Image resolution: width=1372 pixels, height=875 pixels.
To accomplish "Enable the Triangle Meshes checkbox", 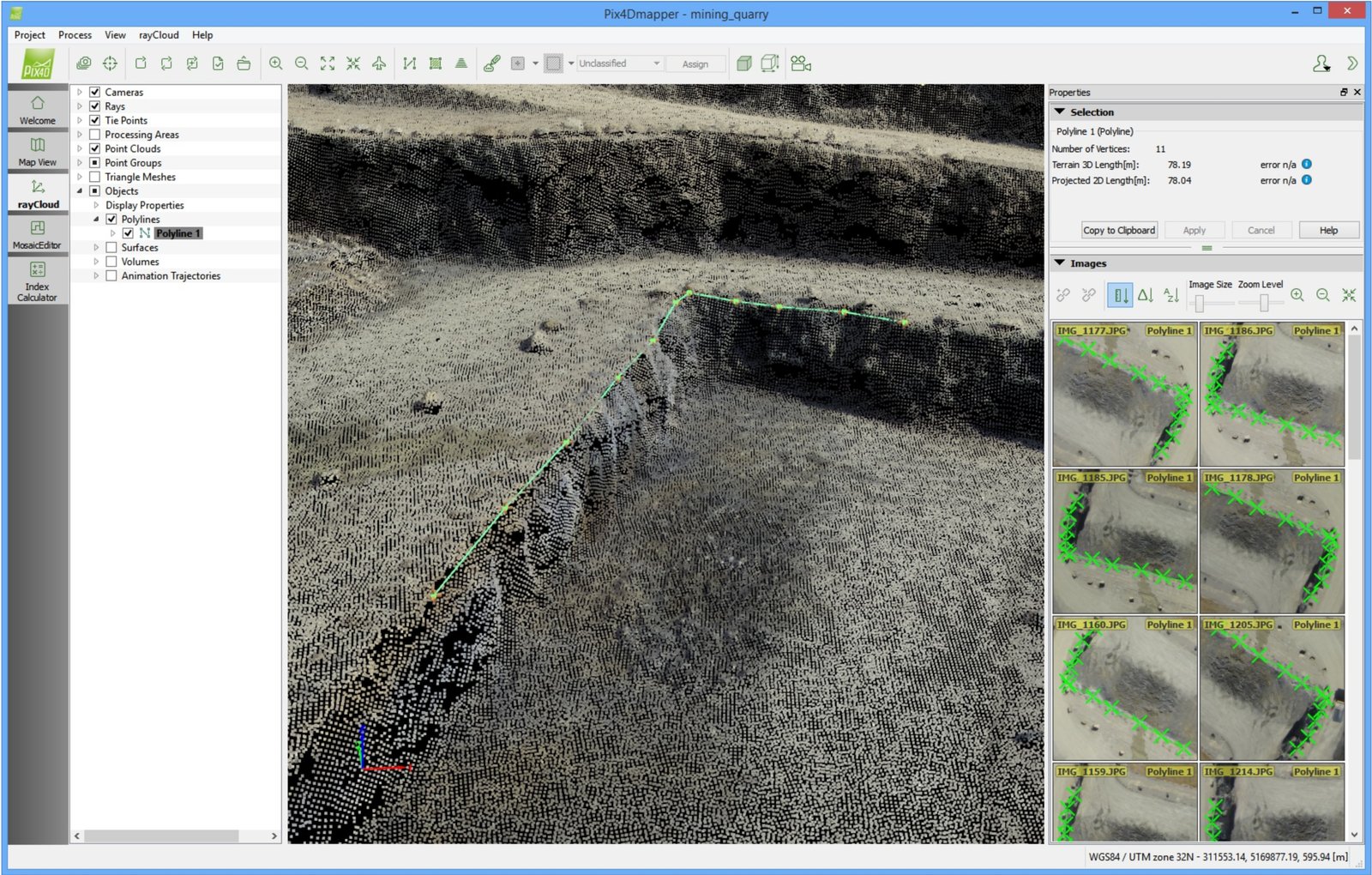I will (95, 177).
